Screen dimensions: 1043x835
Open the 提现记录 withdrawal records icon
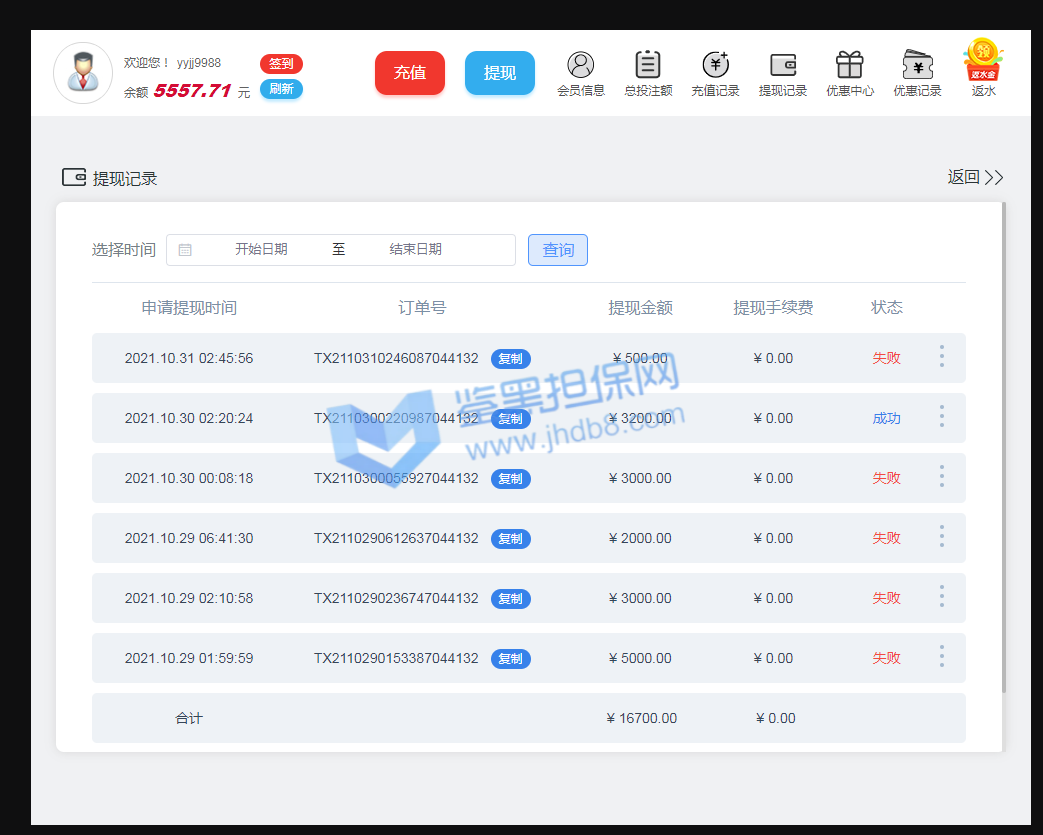pos(782,66)
